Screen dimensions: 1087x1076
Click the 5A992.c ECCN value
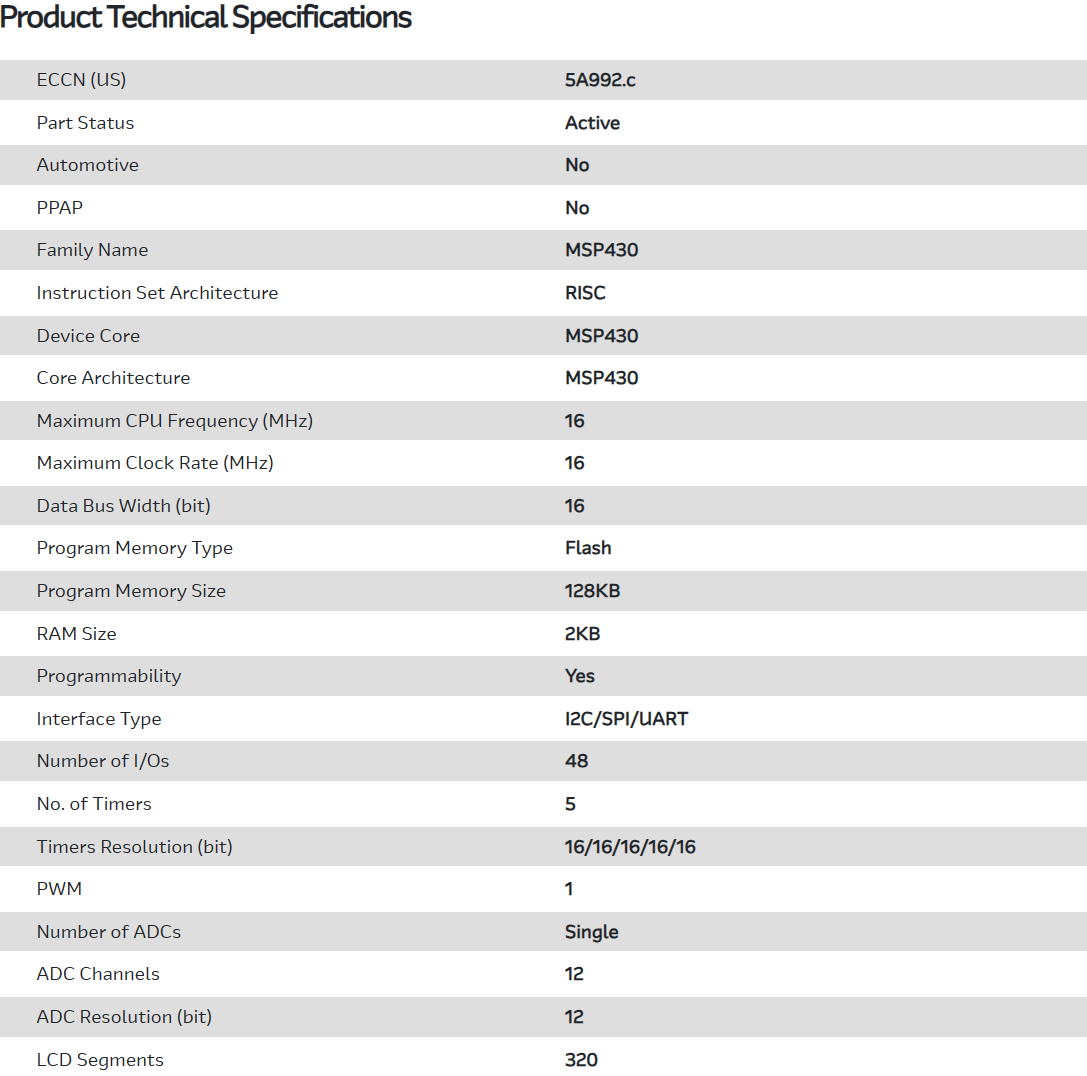click(x=600, y=80)
